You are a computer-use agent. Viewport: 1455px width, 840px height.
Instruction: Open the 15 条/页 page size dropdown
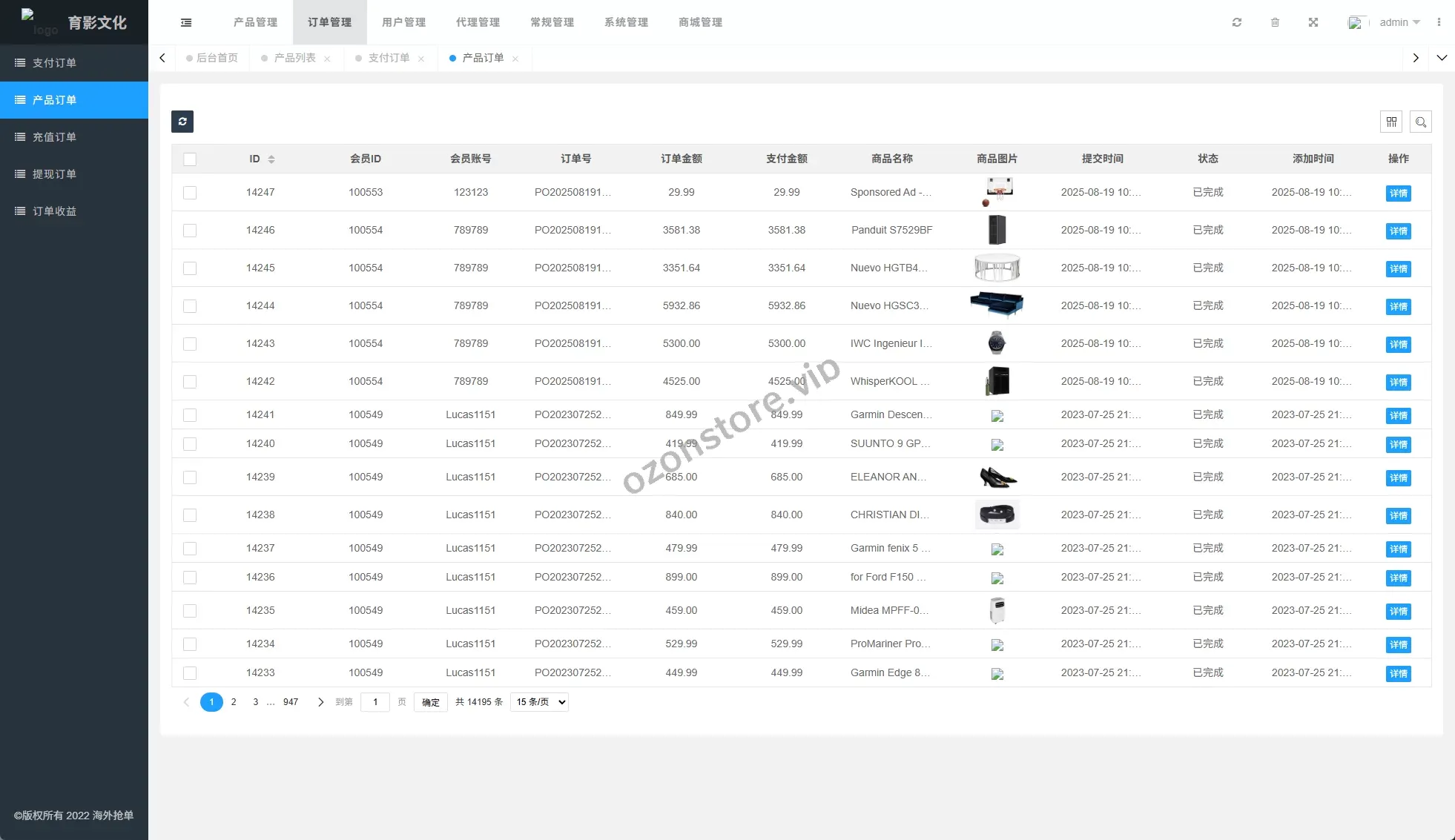539,702
